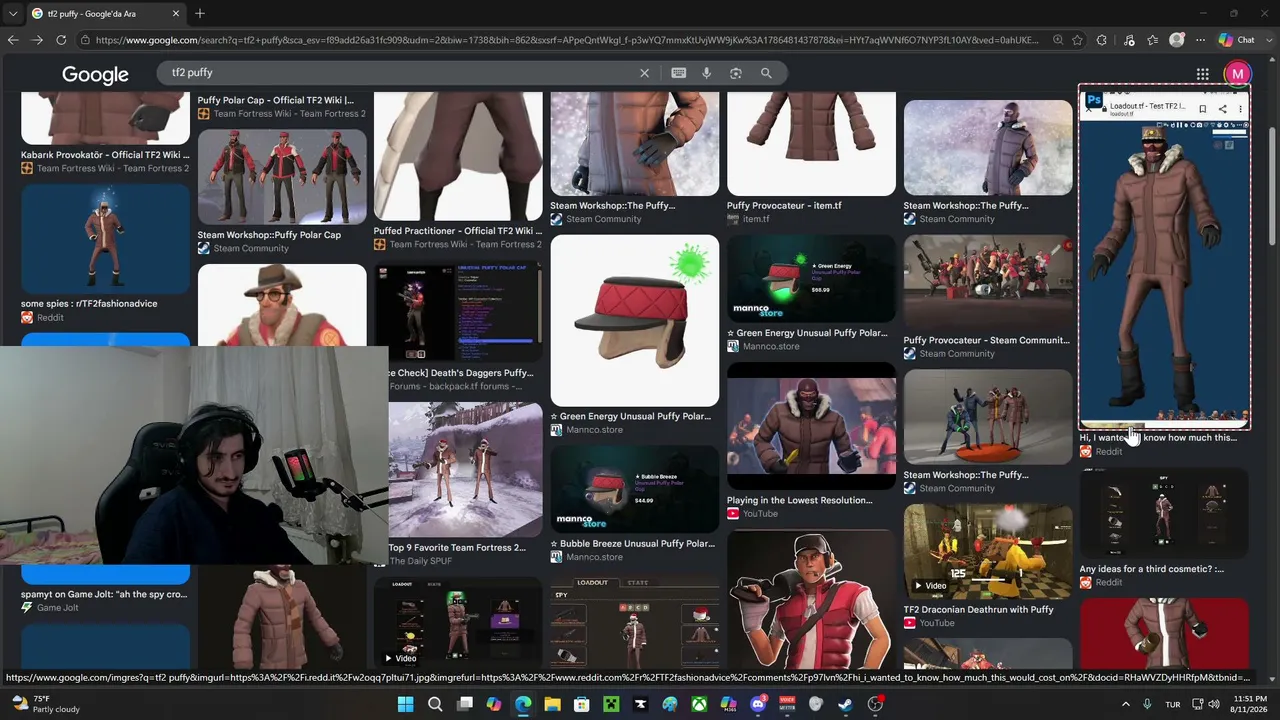Open 'some spies : r/TF2fashionadvice' result
1280x720 pixels.
tap(89, 303)
